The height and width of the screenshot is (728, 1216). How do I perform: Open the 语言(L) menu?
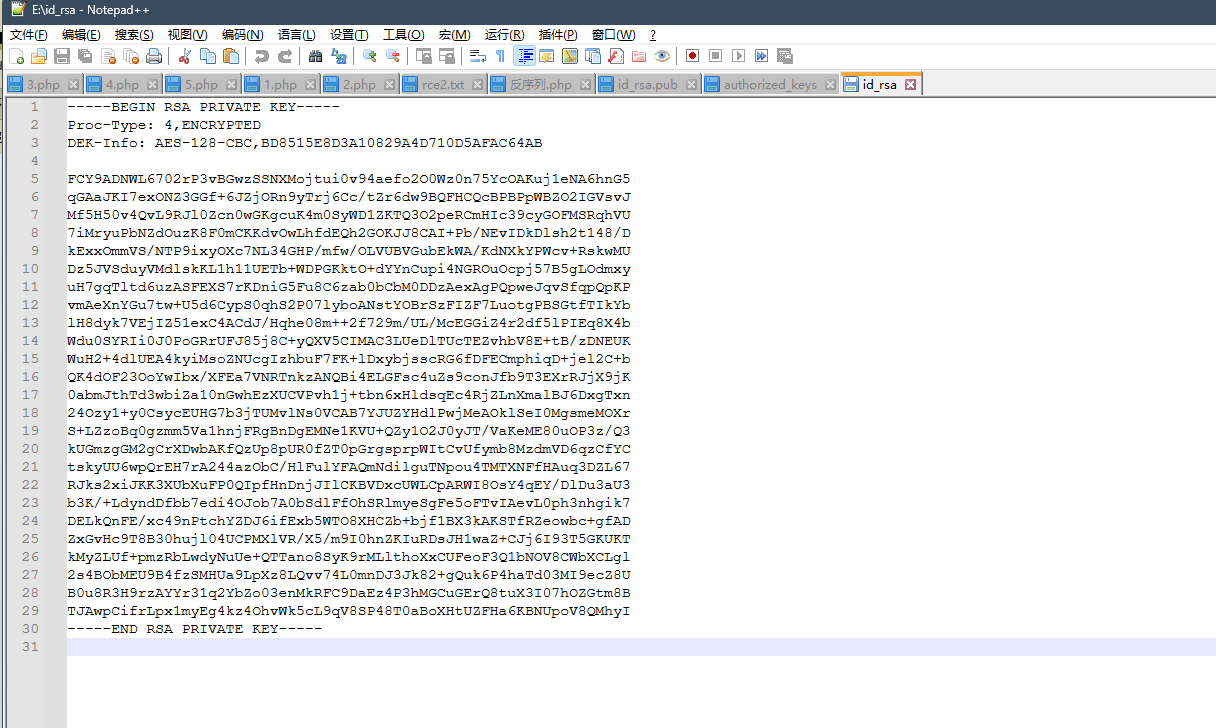click(296, 35)
